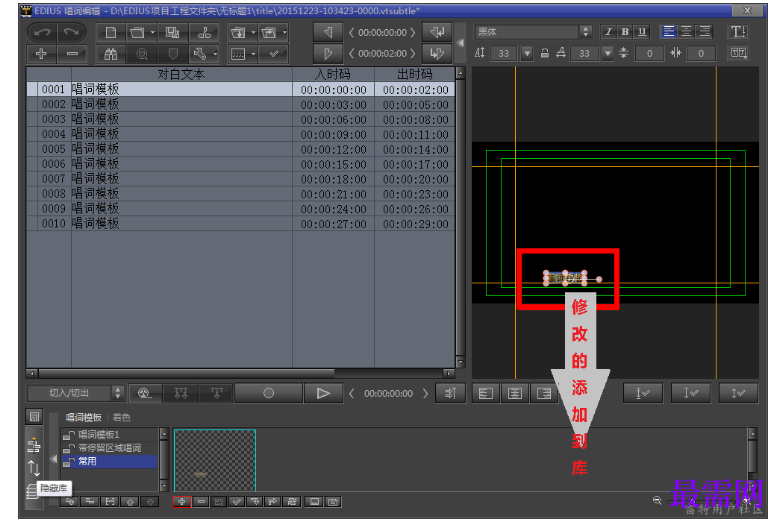The image size is (782, 525).
Task: Switch to the 着色 tab
Action: pos(122,417)
